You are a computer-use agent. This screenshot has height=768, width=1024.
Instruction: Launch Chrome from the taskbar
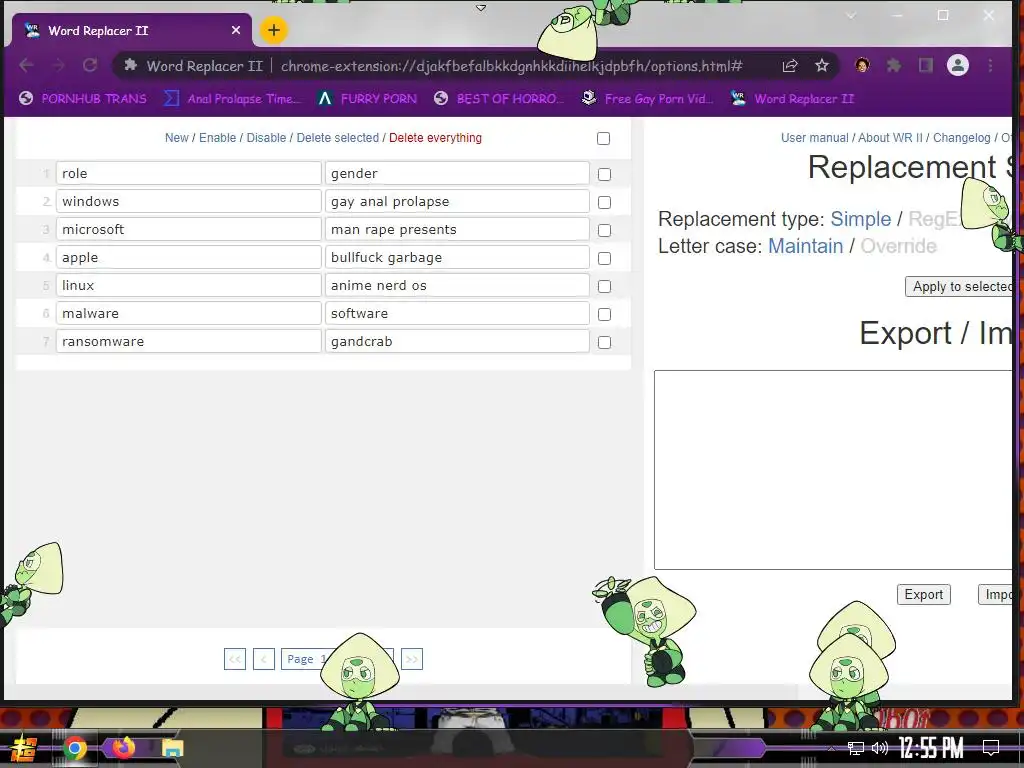(74, 748)
